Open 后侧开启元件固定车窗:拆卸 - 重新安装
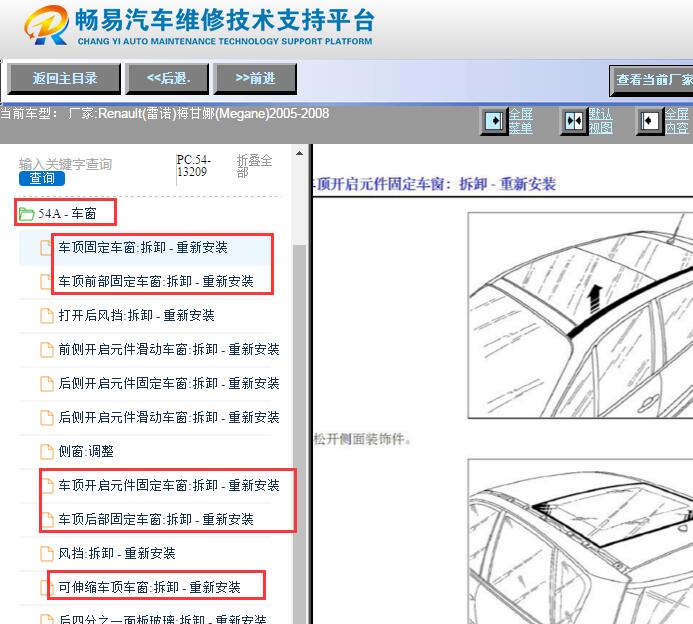 click(169, 383)
